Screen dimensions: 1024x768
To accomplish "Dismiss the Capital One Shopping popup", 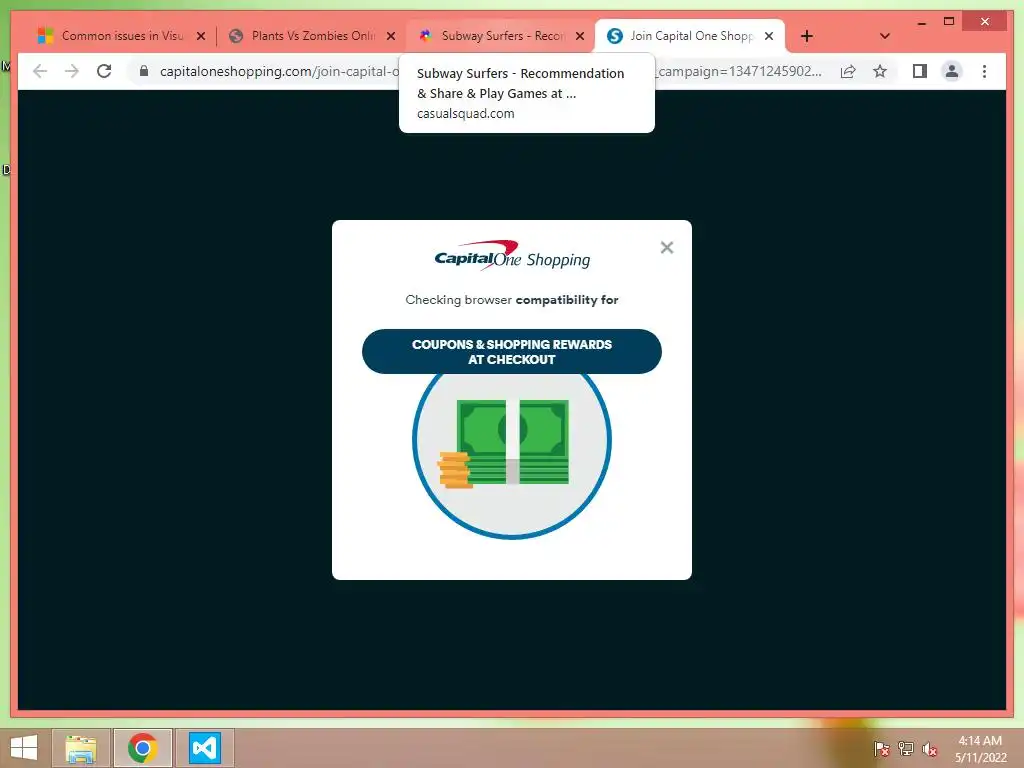I will pos(667,248).
